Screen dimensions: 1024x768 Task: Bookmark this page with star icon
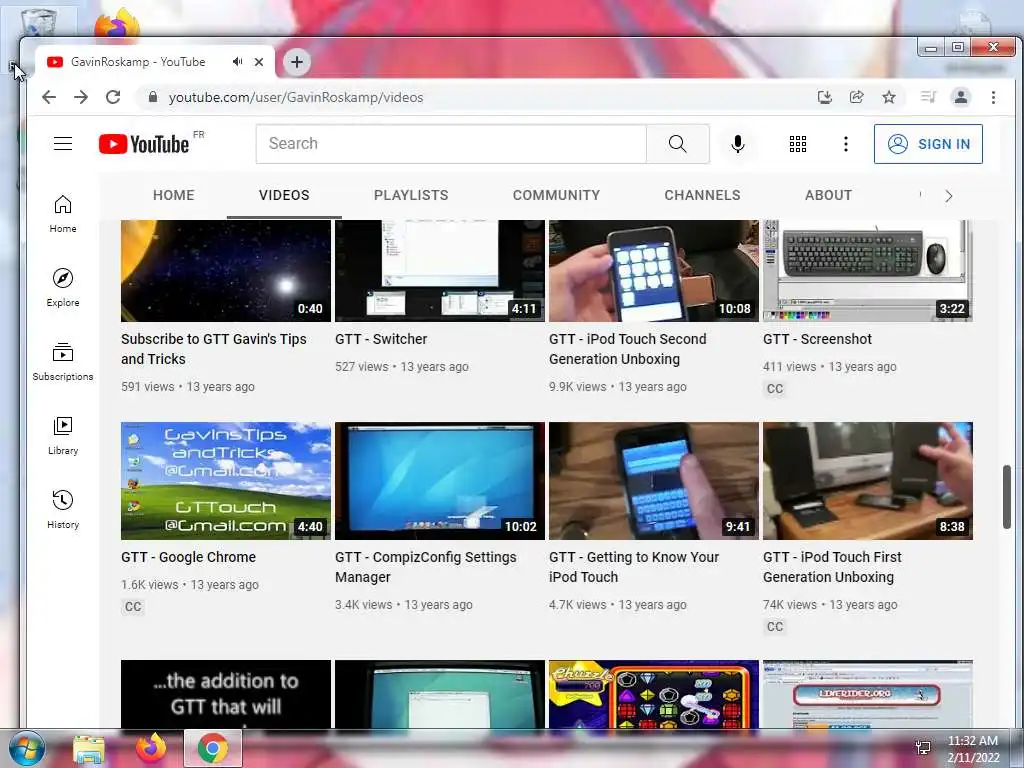pos(889,97)
